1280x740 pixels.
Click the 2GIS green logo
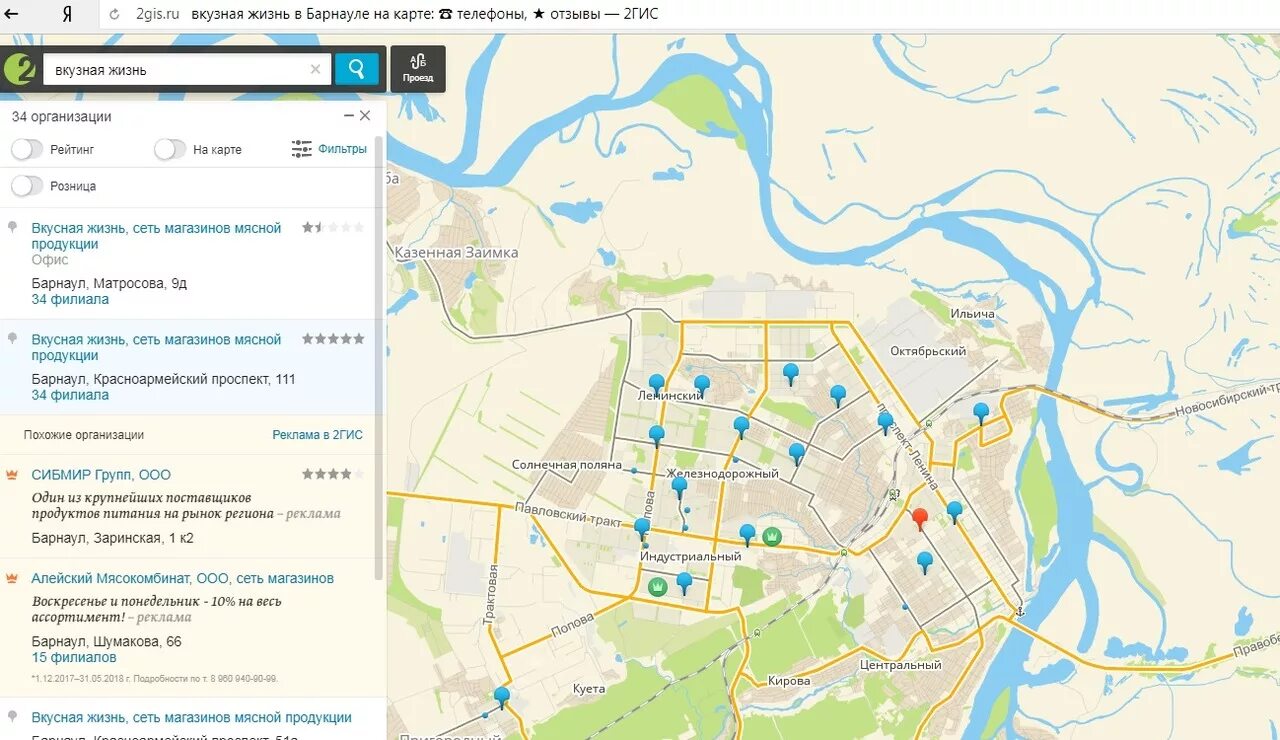click(x=20, y=69)
